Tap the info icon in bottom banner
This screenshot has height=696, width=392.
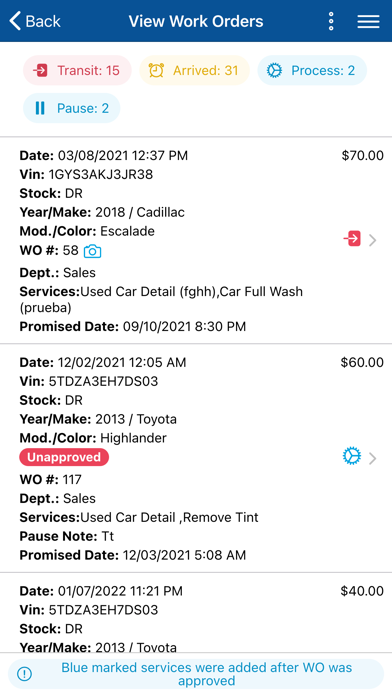(24, 674)
